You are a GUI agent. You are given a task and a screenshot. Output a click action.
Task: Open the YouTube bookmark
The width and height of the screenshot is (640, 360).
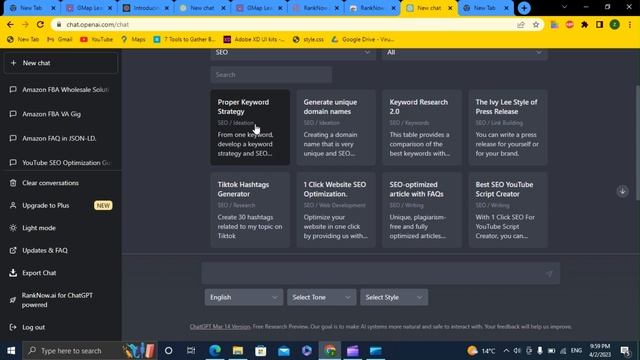[x=97, y=40]
